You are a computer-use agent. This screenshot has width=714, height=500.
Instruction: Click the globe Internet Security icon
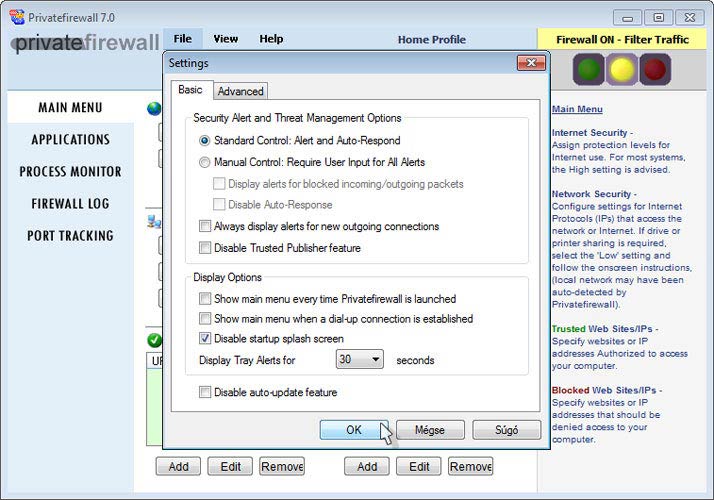[x=154, y=109]
